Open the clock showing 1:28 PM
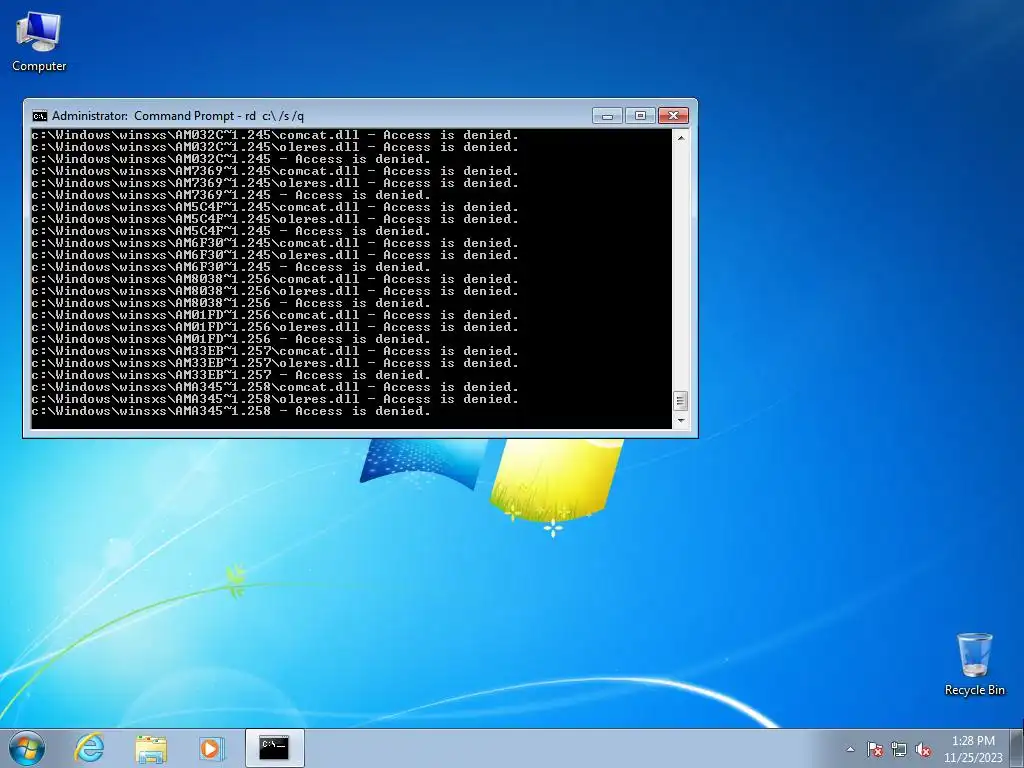The image size is (1024, 768). (973, 749)
